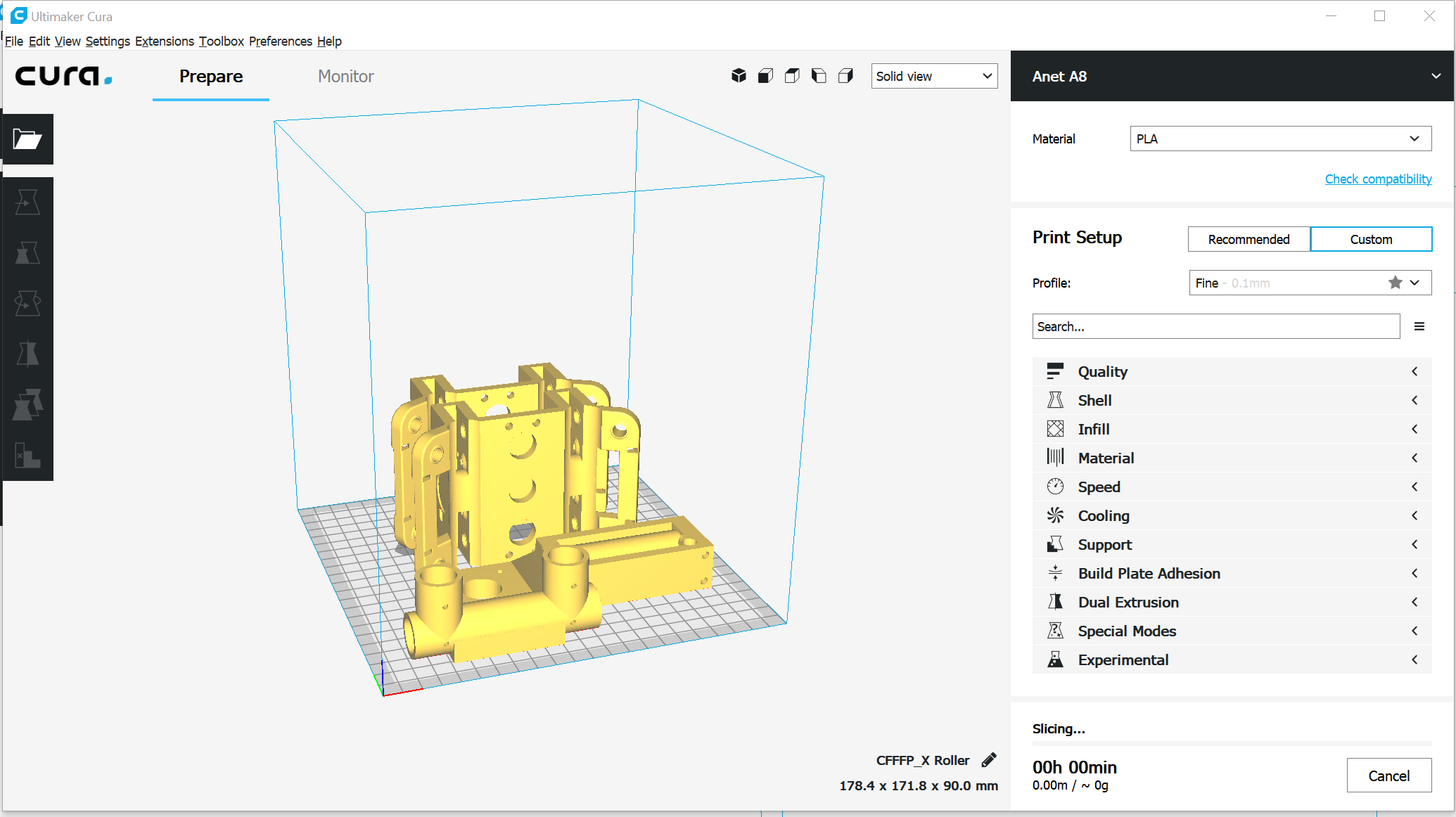Select the Rotate tool
This screenshot has height=817, width=1456.
tap(27, 303)
